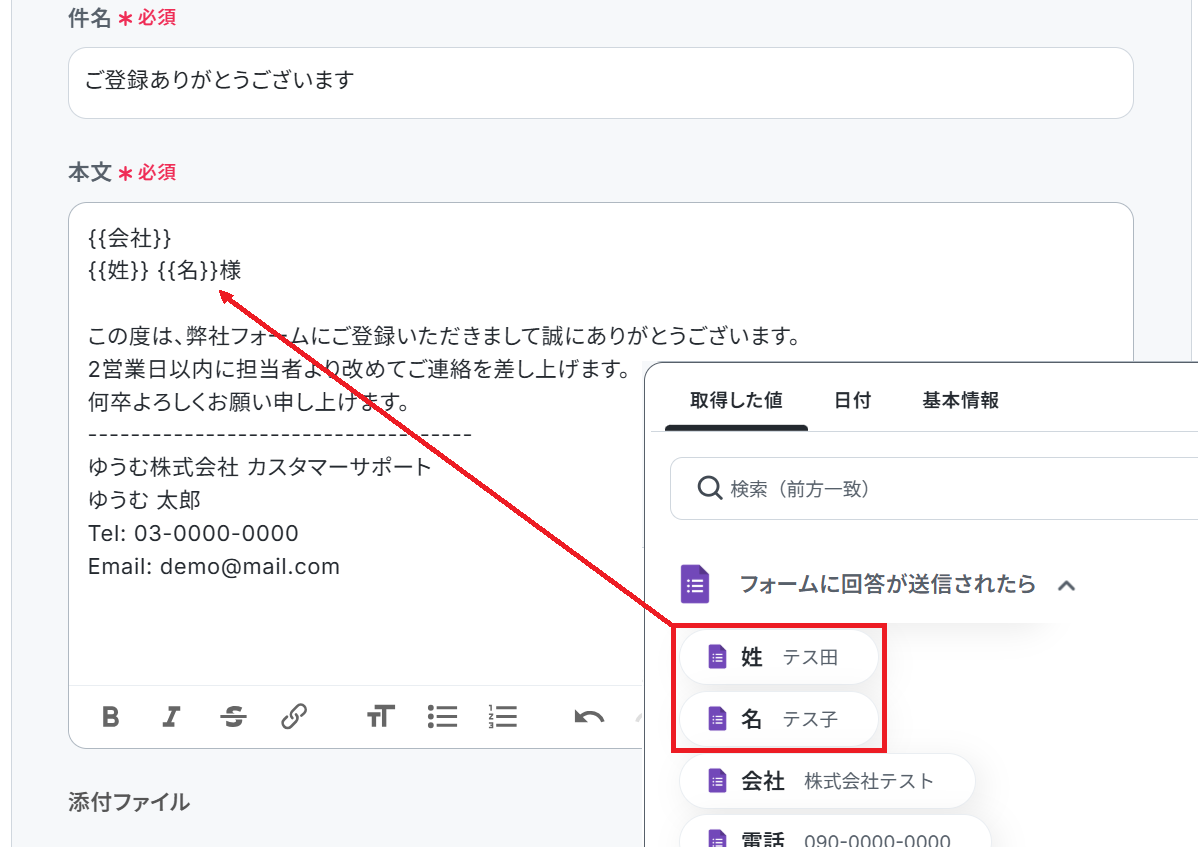
Task: Insert a numbered list
Action: 503,716
